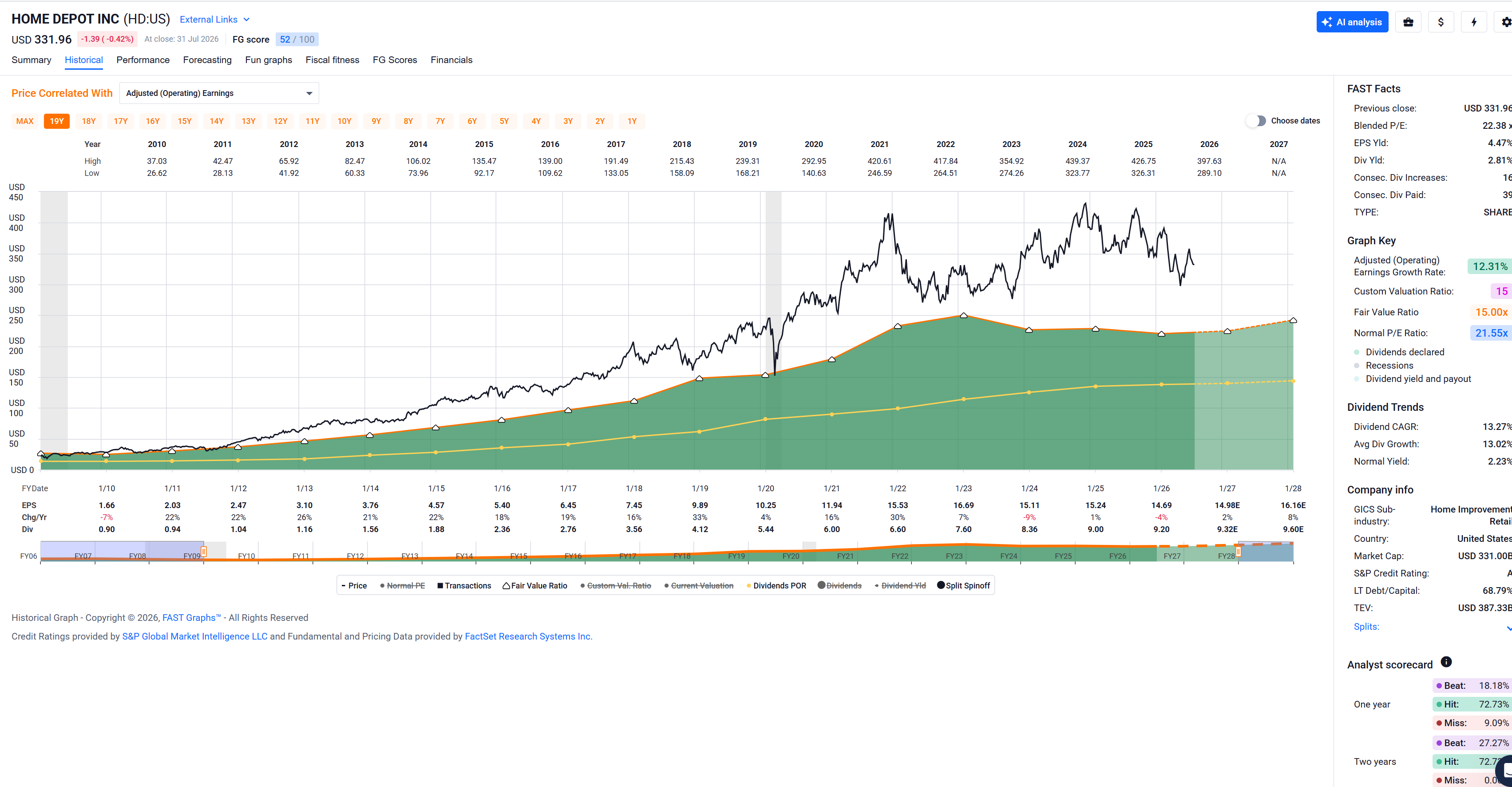Click the Custom Valuation Ratio 15 swatch

[x=1501, y=291]
